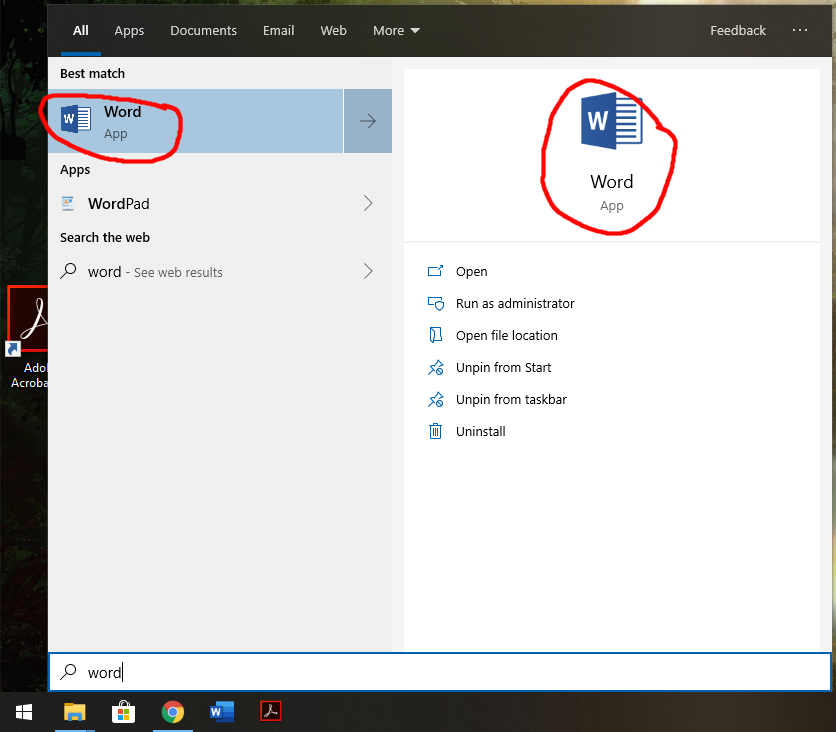
Task: Open the Windows Start button
Action: pyautogui.click(x=24, y=712)
